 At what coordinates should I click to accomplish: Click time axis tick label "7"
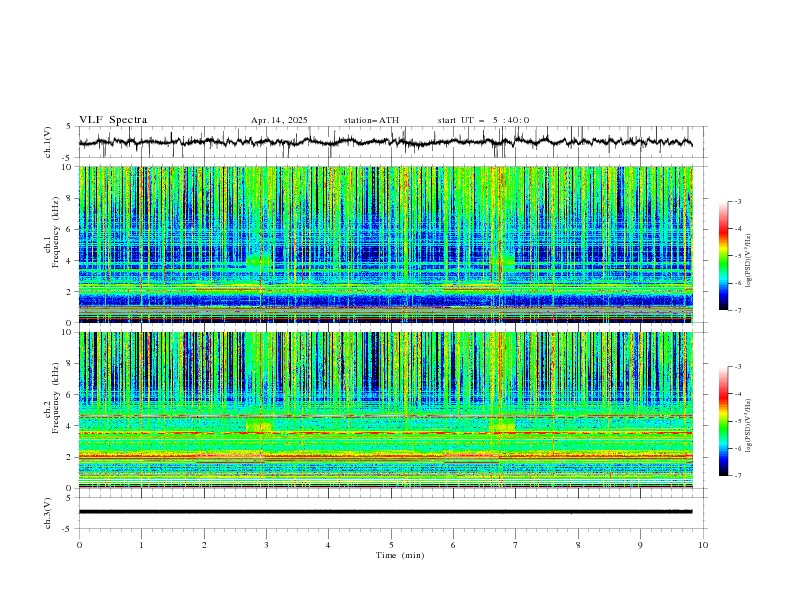pos(516,545)
